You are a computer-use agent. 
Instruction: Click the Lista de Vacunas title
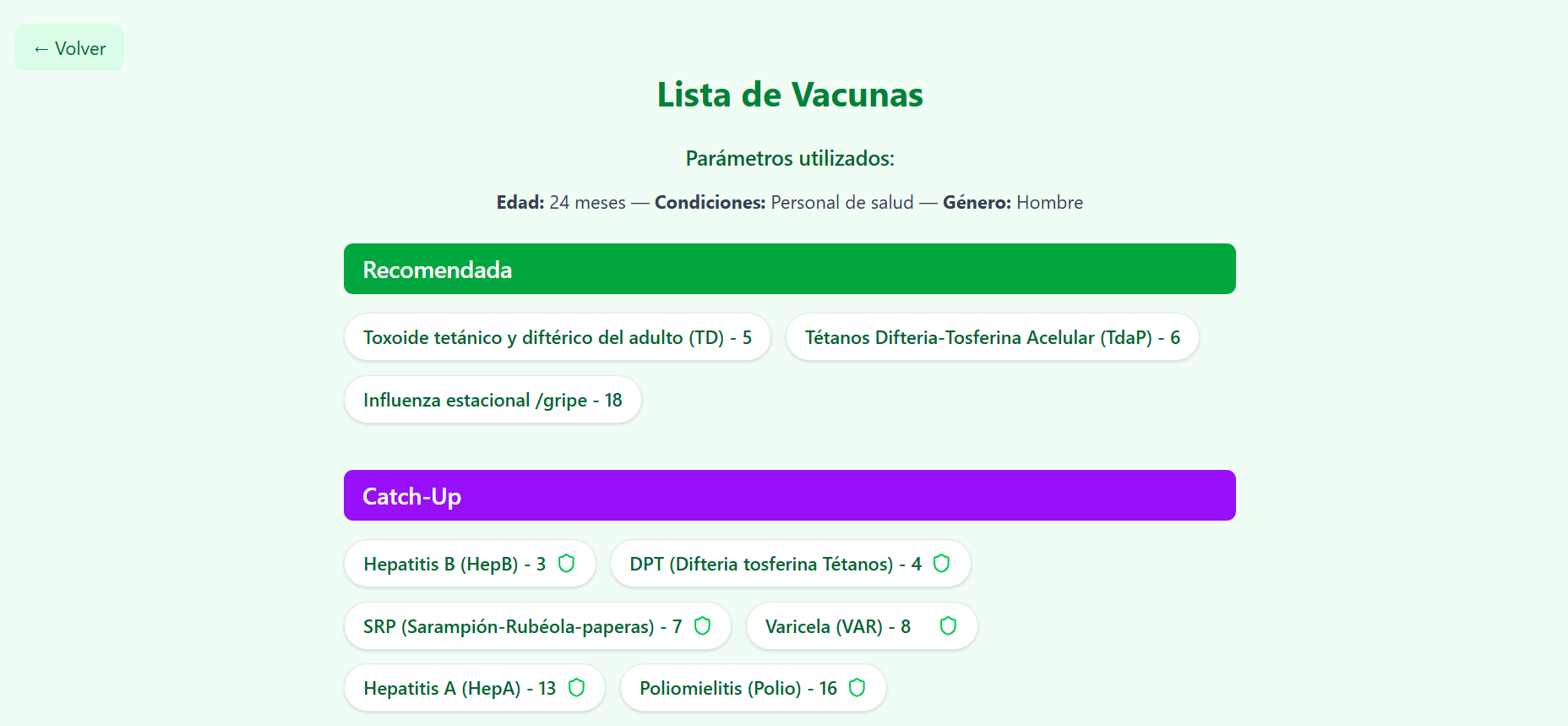(789, 95)
